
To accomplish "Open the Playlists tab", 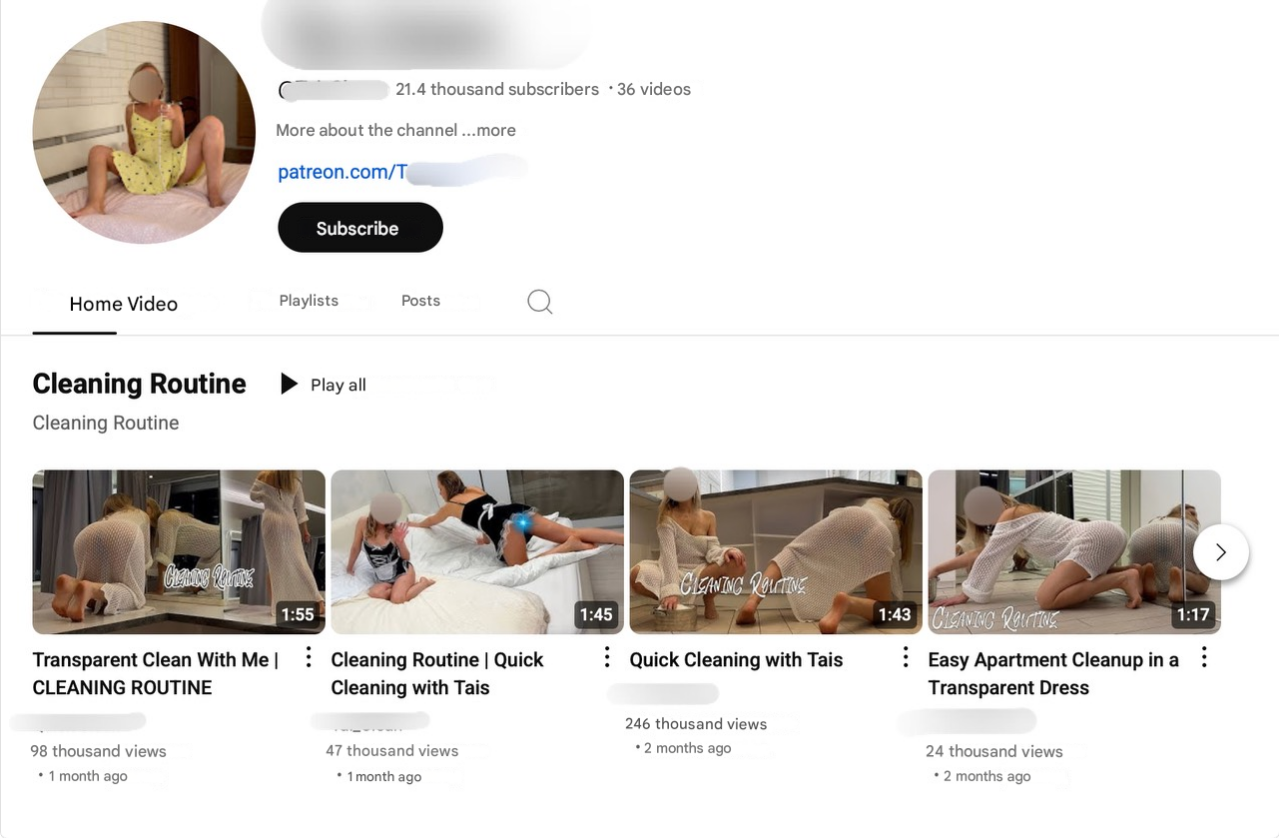I will pos(308,300).
